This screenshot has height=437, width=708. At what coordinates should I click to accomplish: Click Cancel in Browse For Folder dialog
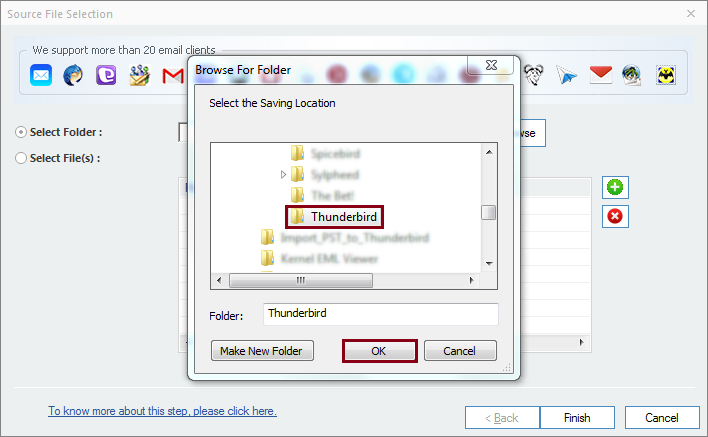[460, 351]
